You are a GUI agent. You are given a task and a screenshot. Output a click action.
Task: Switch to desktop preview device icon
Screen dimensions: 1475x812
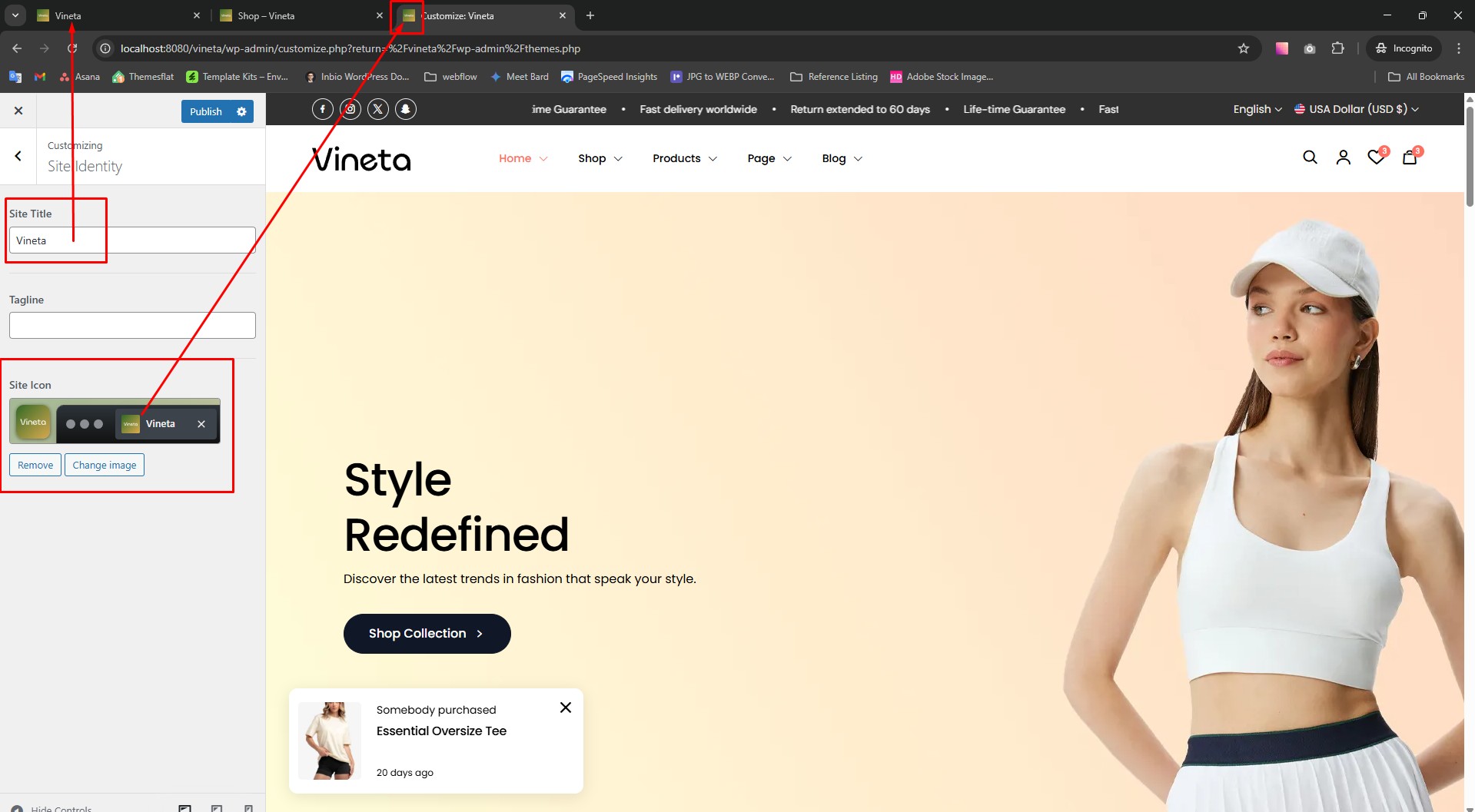click(184, 808)
